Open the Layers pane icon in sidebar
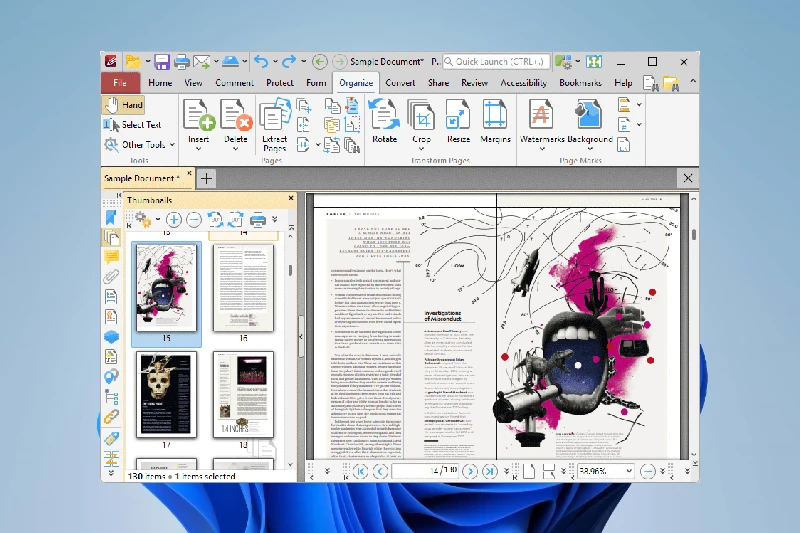Image resolution: width=800 pixels, height=533 pixels. pos(111,337)
